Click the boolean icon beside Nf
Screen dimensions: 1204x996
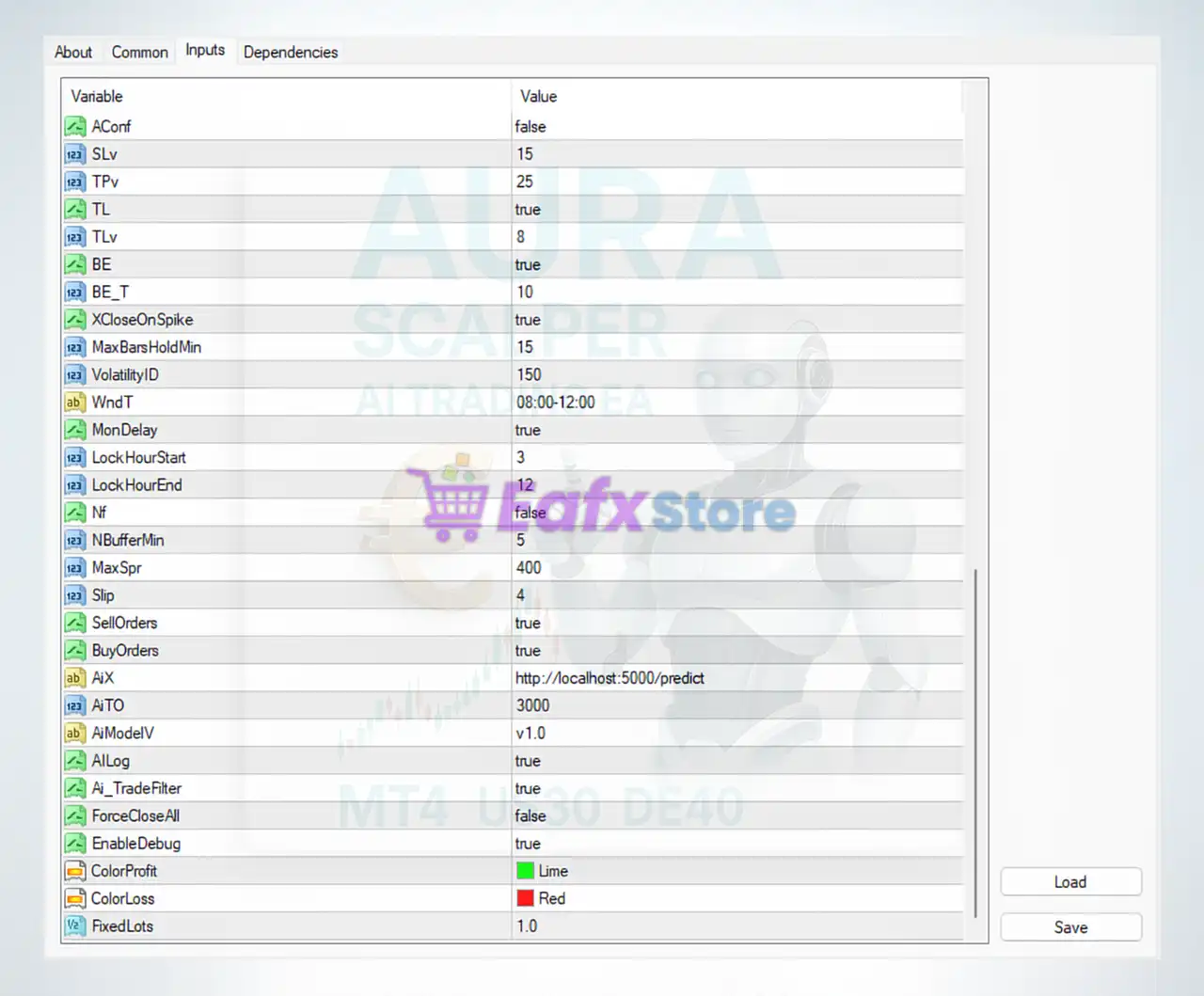pos(75,513)
